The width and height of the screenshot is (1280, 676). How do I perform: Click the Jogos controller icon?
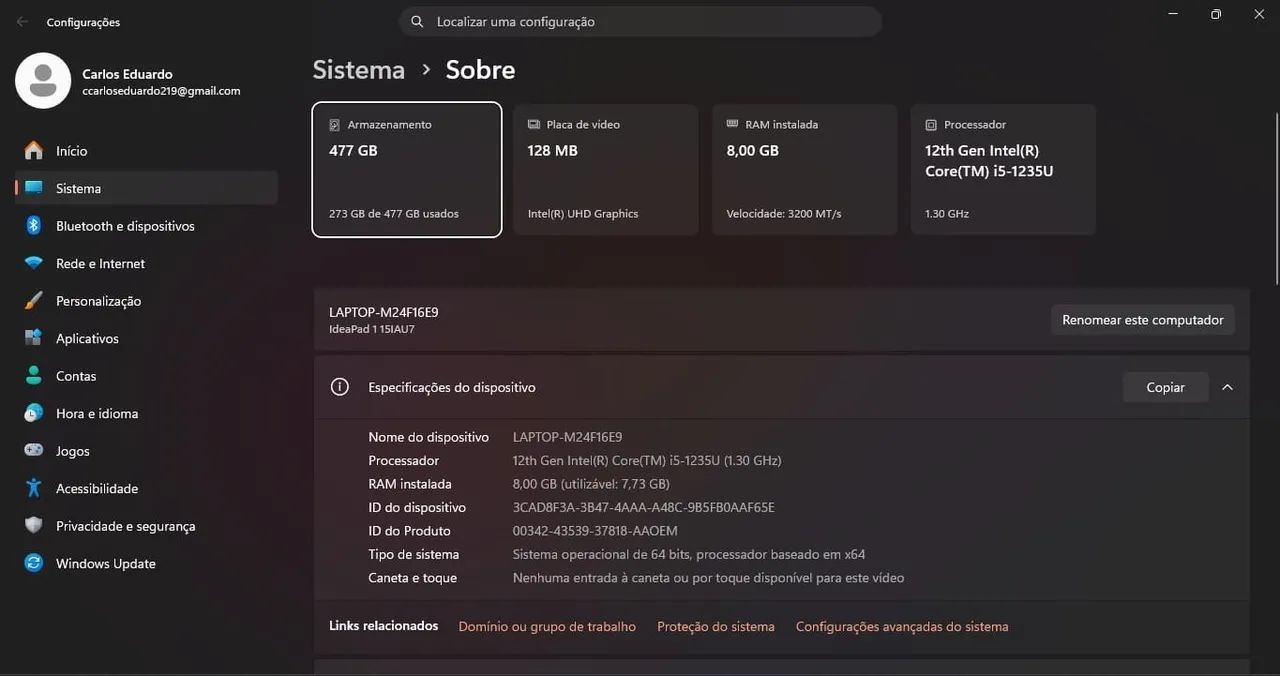point(34,451)
